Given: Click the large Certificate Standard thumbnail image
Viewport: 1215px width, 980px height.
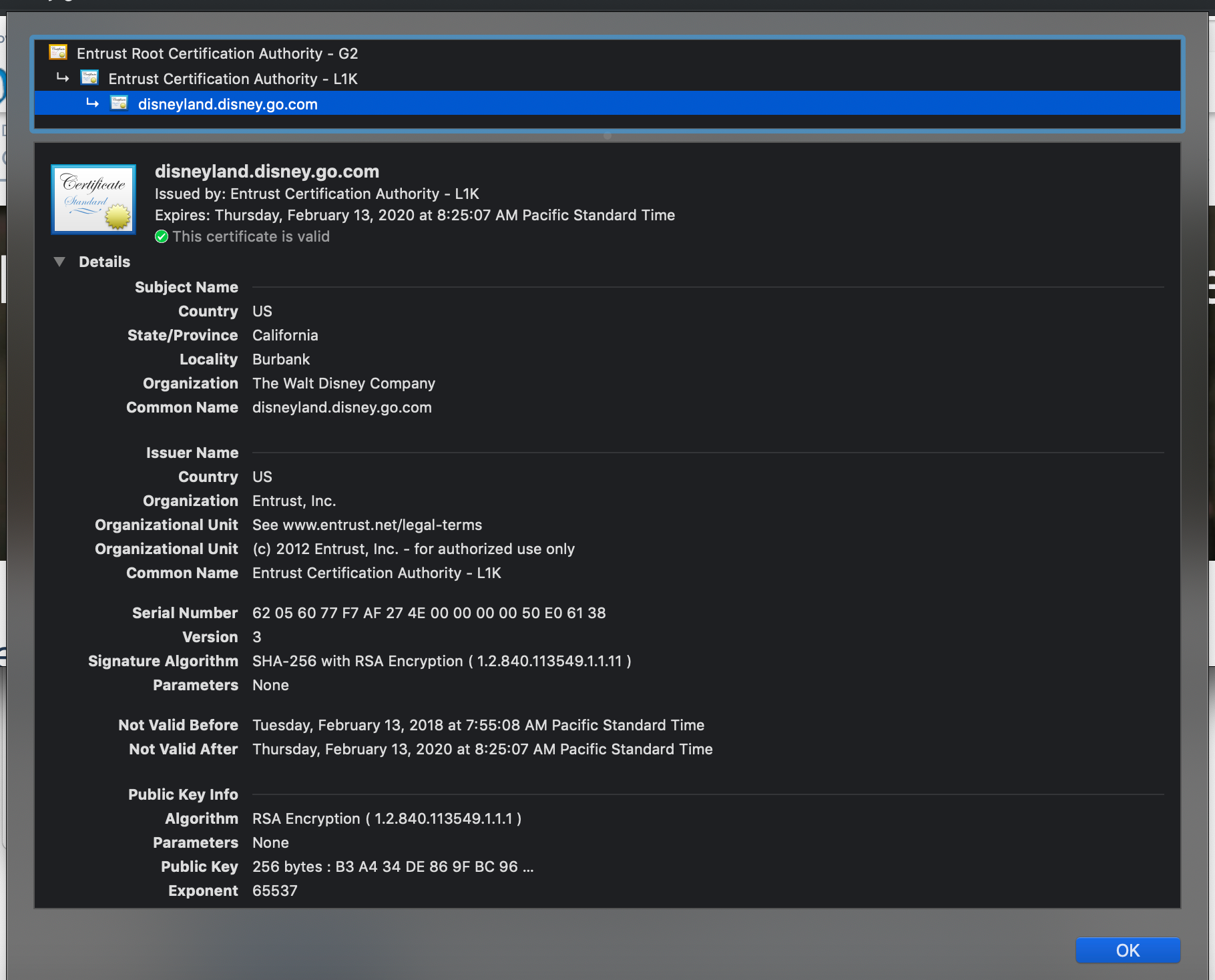Looking at the screenshot, I should coord(93,199).
